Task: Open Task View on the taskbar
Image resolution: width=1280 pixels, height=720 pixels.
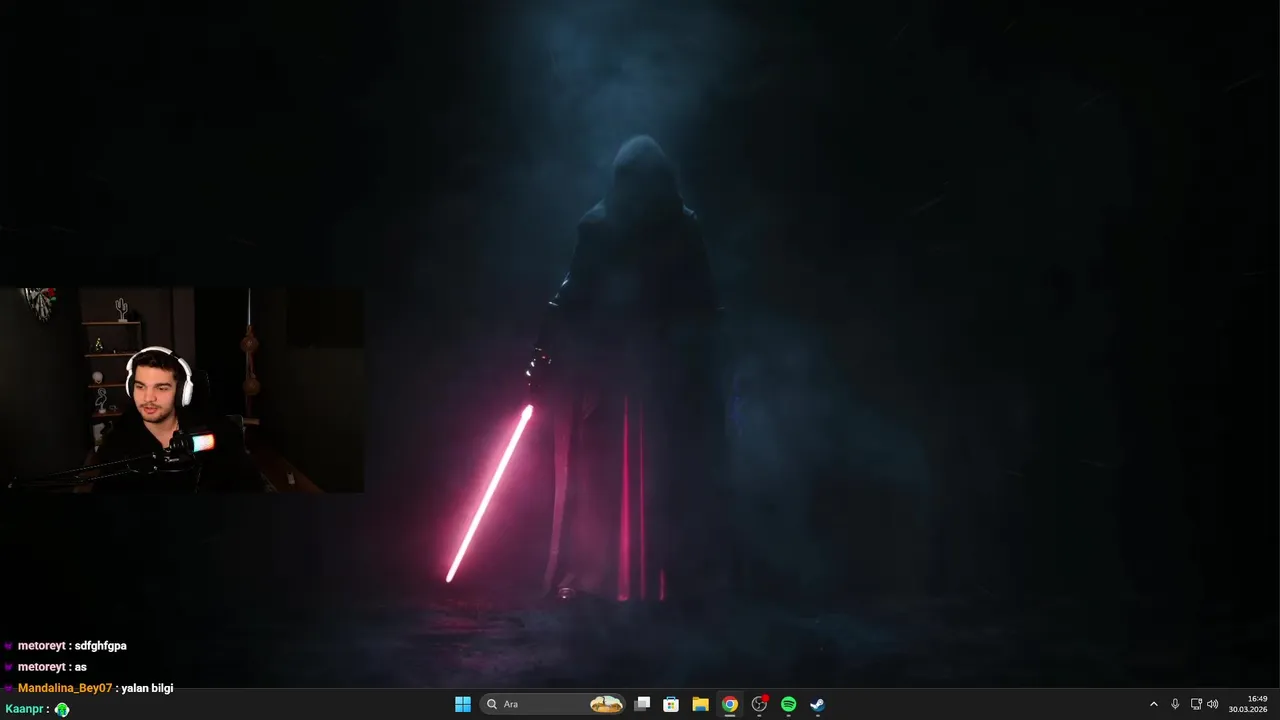Action: click(x=643, y=704)
